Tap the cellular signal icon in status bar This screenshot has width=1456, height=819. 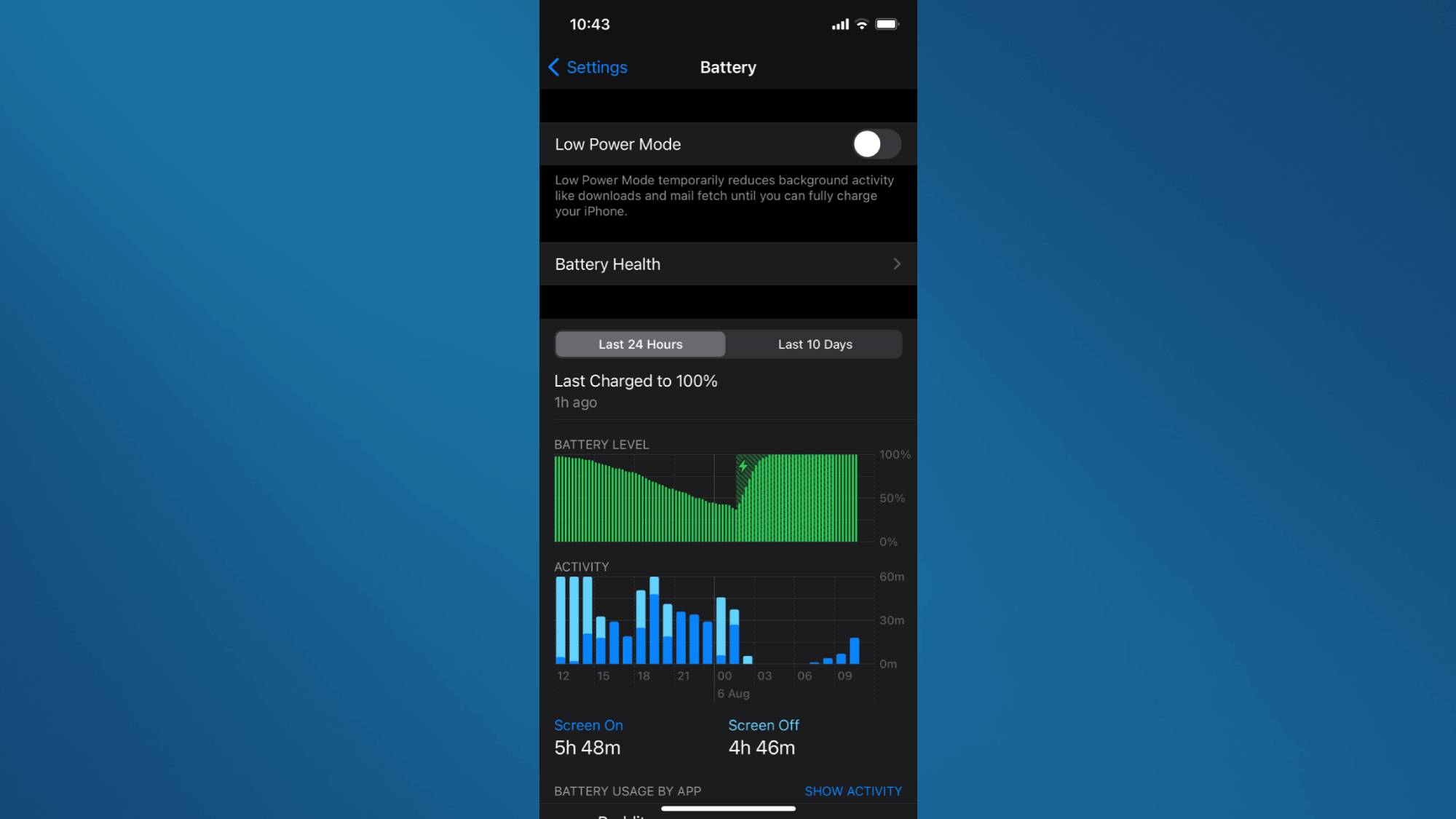[x=838, y=23]
